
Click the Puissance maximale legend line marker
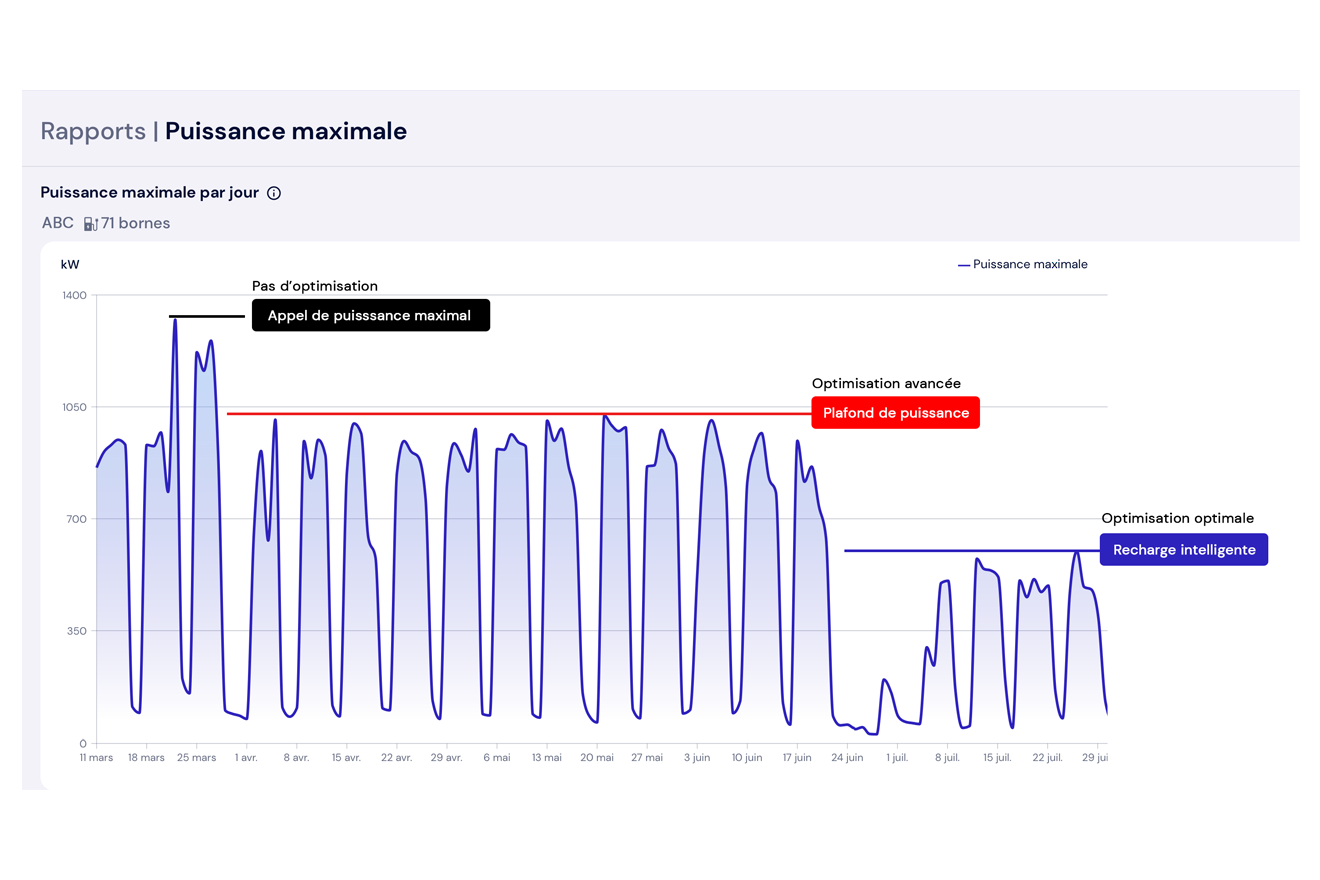pyautogui.click(x=964, y=265)
